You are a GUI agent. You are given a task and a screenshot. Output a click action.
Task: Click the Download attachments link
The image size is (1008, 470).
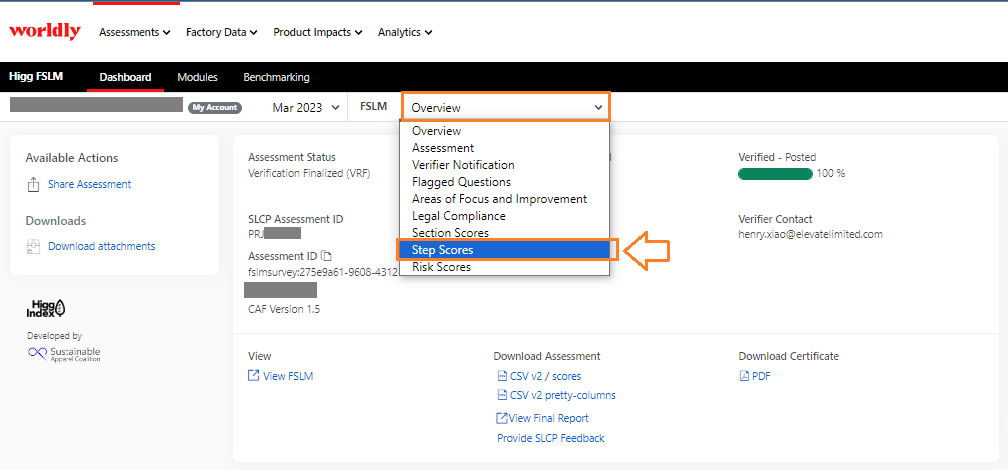click(102, 246)
